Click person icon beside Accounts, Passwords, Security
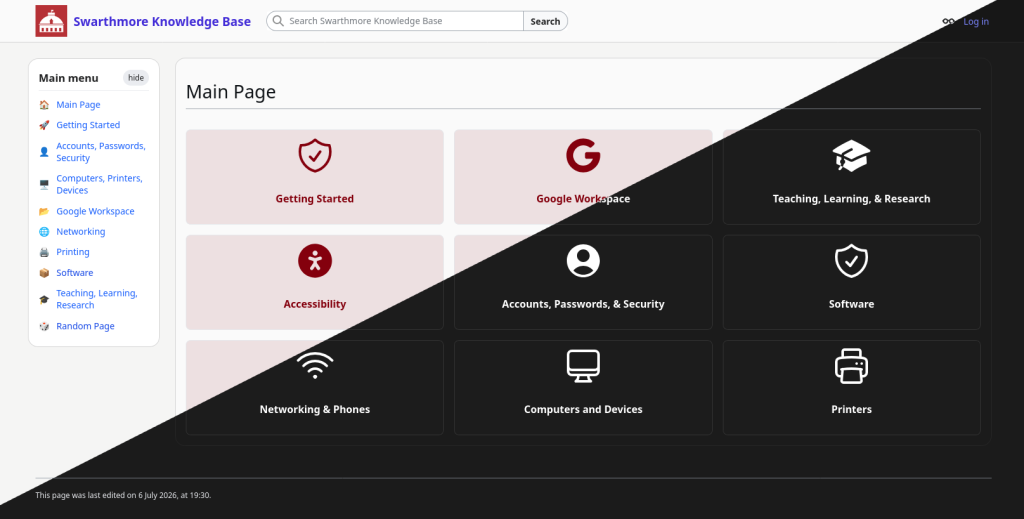Screen dimensions: 1024x519 point(44,151)
